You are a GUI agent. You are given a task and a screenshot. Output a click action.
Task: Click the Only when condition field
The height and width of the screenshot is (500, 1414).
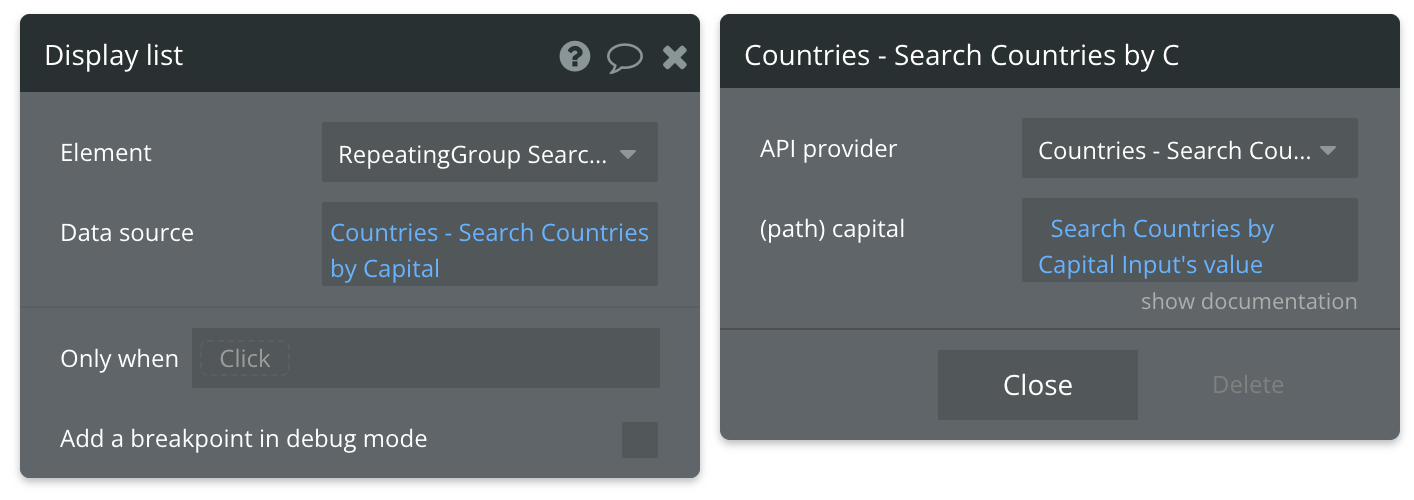425,358
